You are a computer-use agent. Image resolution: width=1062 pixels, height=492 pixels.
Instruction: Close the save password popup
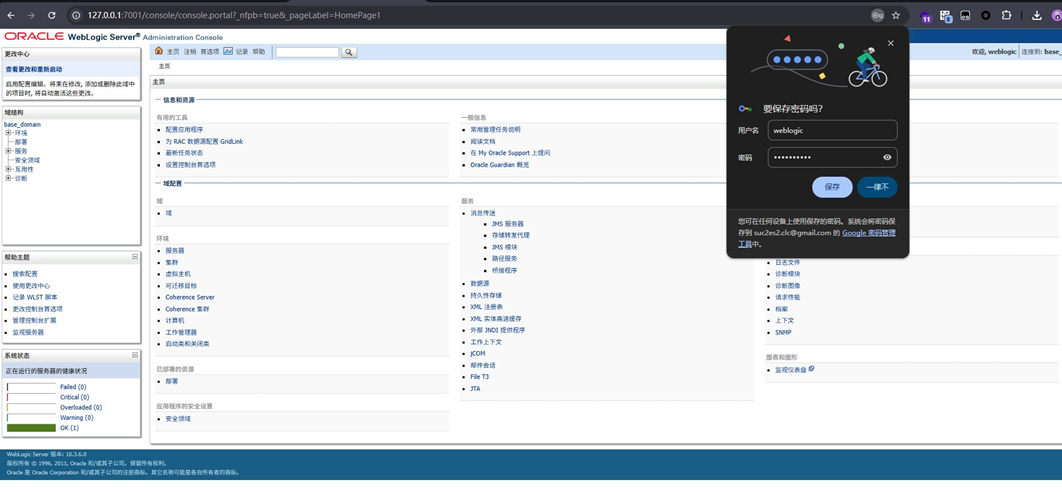890,43
